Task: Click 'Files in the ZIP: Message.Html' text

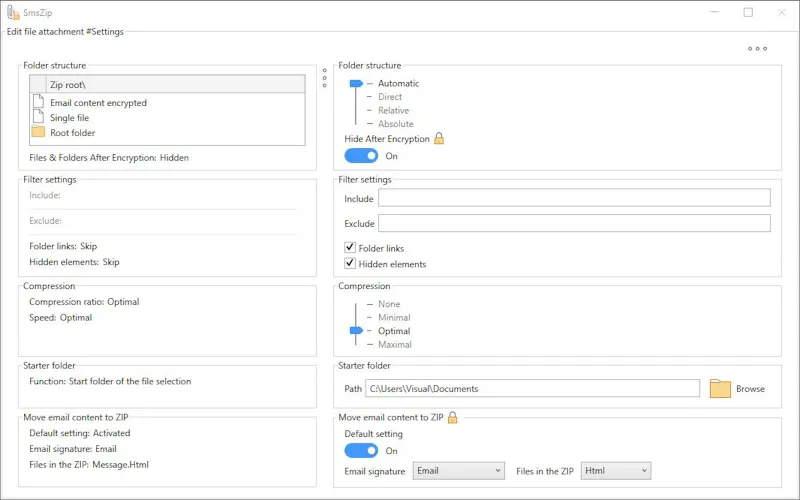Action: coord(89,464)
